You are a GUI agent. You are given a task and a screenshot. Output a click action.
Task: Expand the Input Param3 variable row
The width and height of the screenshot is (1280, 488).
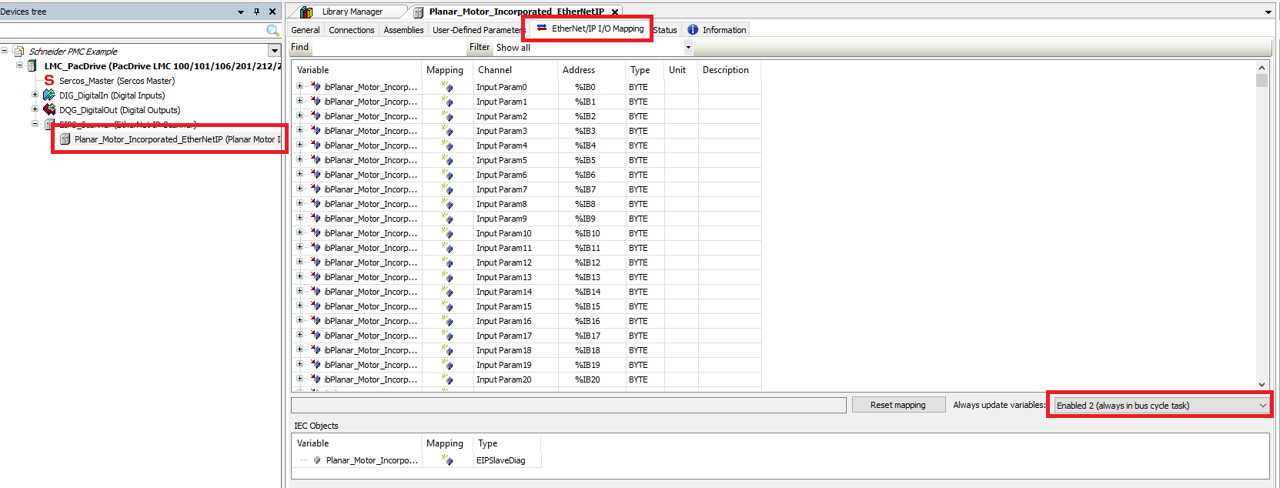[x=300, y=131]
